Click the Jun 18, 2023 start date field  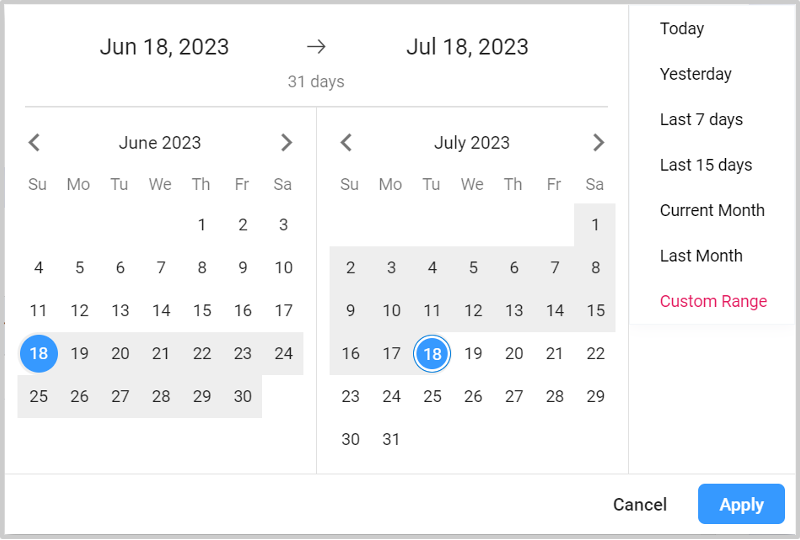tap(165, 47)
